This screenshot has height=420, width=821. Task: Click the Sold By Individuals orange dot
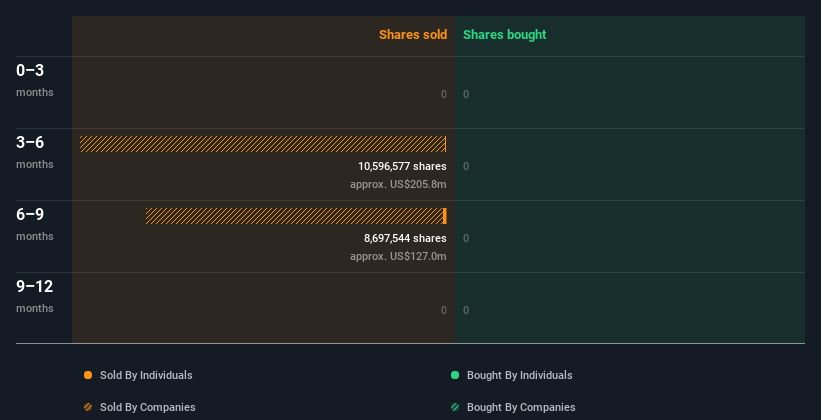point(88,375)
